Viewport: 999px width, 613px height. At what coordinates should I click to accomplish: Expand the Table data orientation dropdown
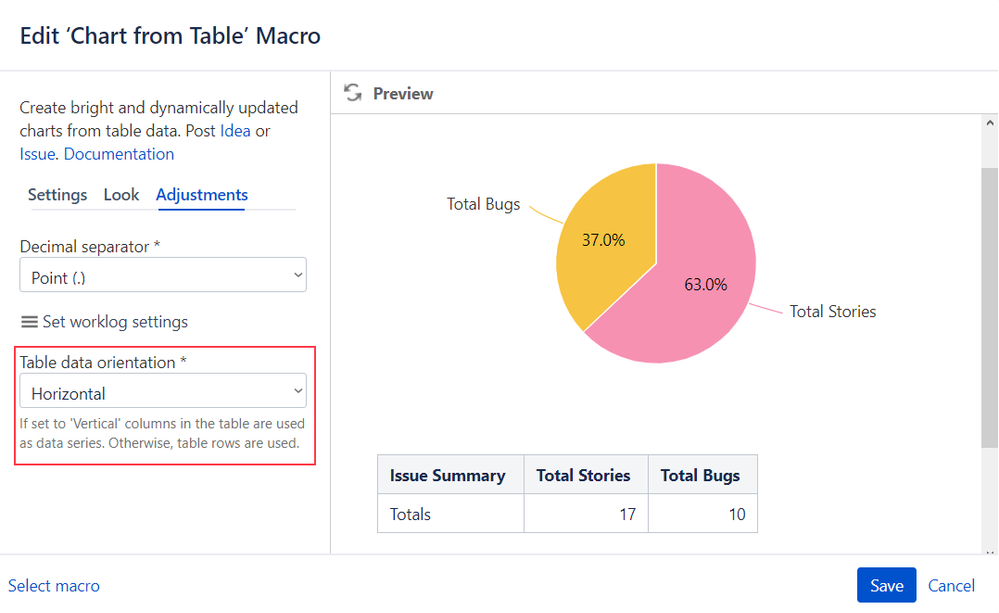click(163, 391)
